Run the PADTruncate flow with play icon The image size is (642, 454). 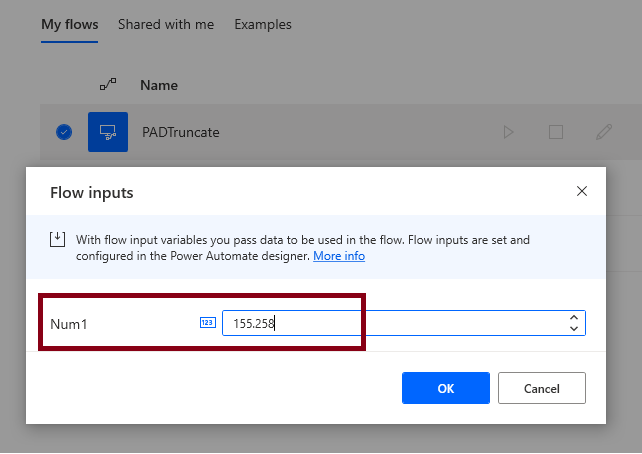pyautogui.click(x=508, y=132)
